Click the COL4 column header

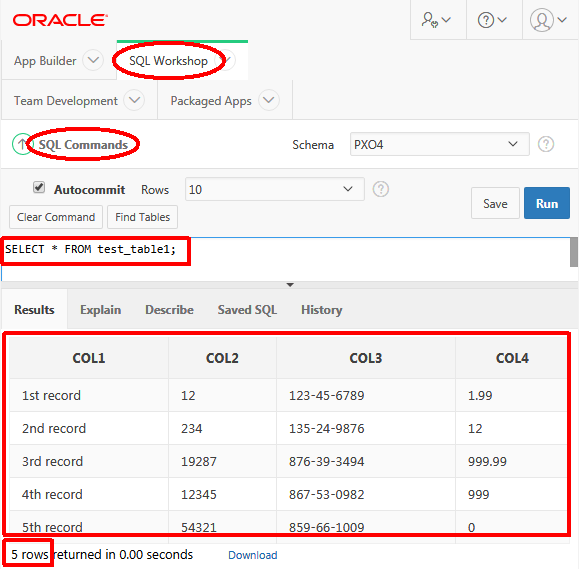512,358
